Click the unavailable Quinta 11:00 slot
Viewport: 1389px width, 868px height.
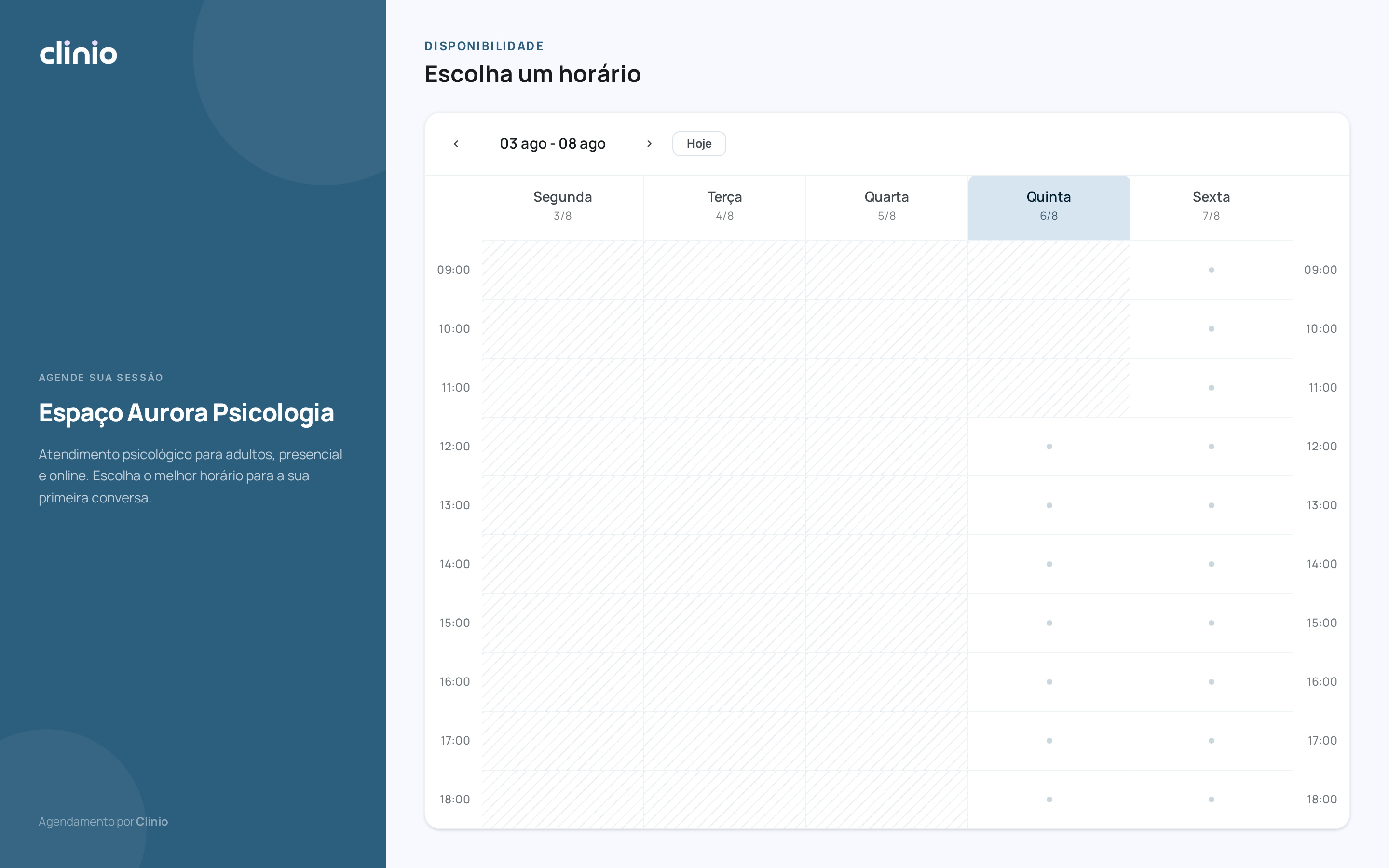[x=1049, y=388]
